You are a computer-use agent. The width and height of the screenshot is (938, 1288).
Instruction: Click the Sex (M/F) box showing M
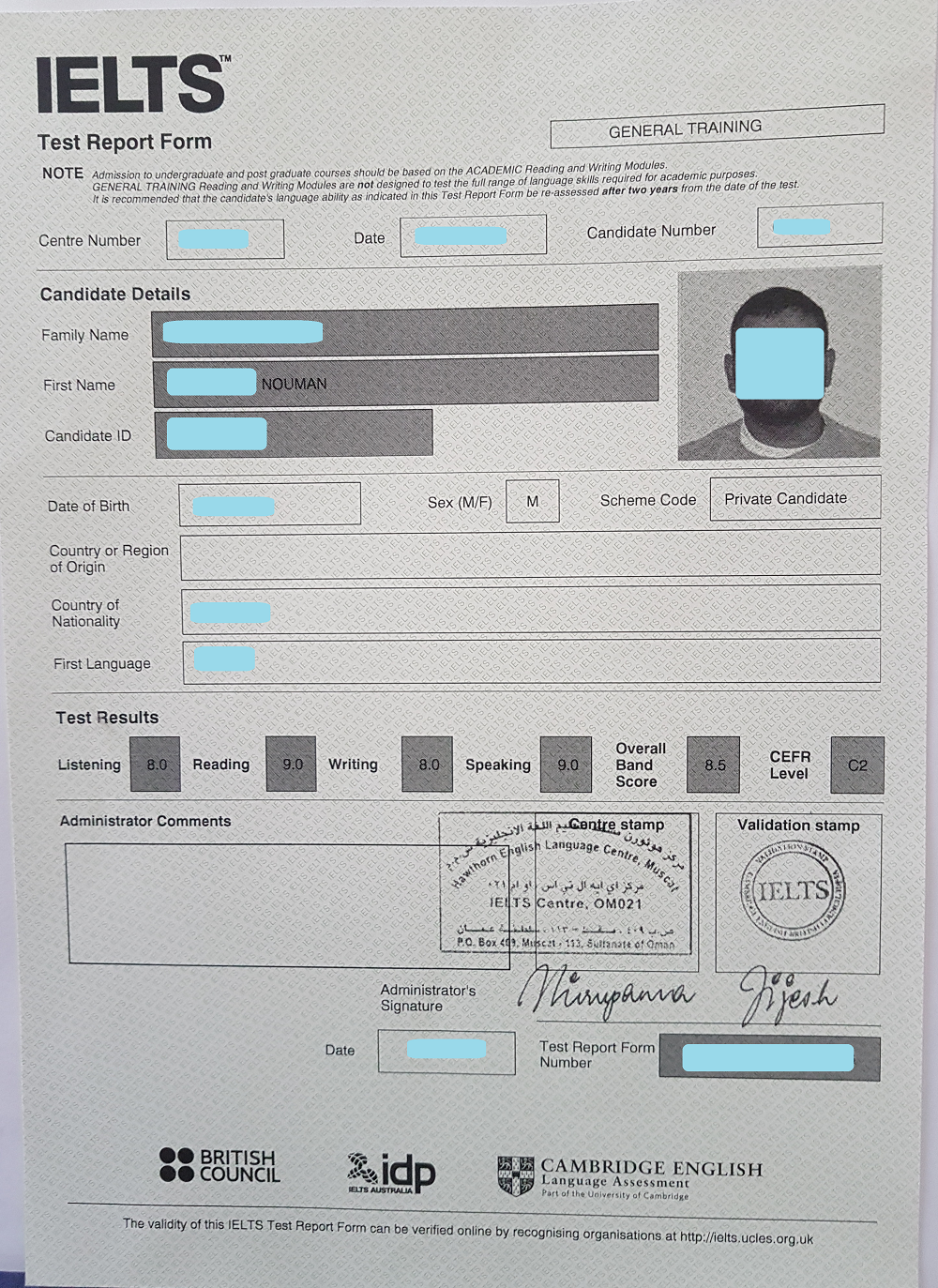[x=532, y=501]
